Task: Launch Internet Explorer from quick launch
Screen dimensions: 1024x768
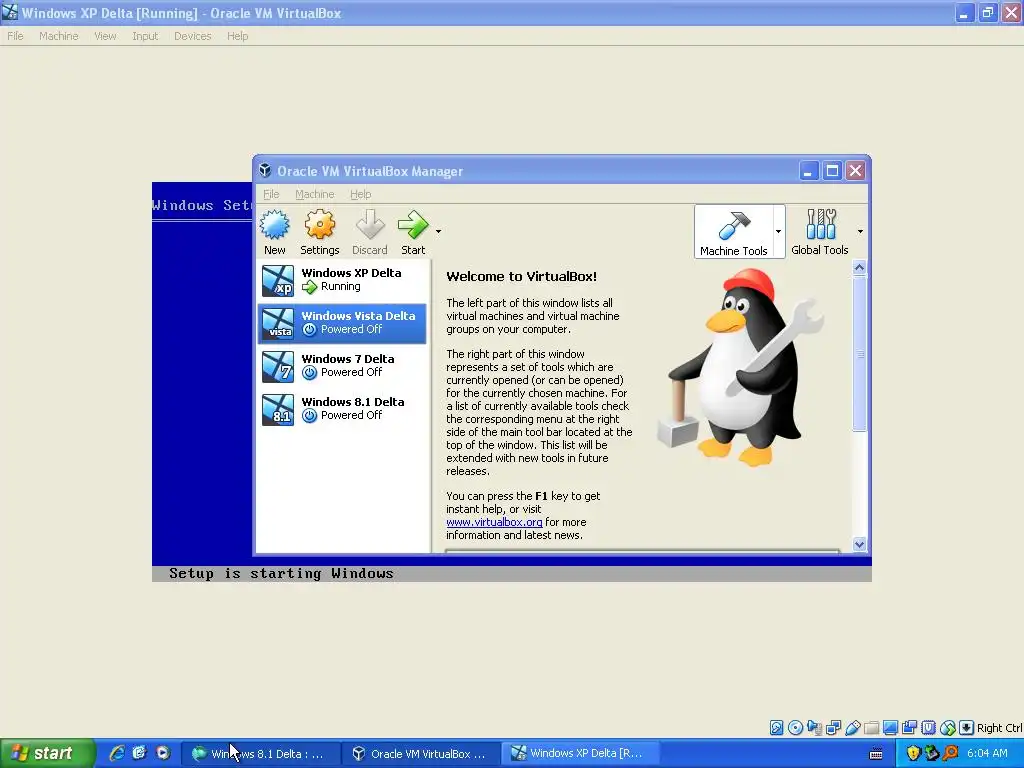Action: [117, 753]
